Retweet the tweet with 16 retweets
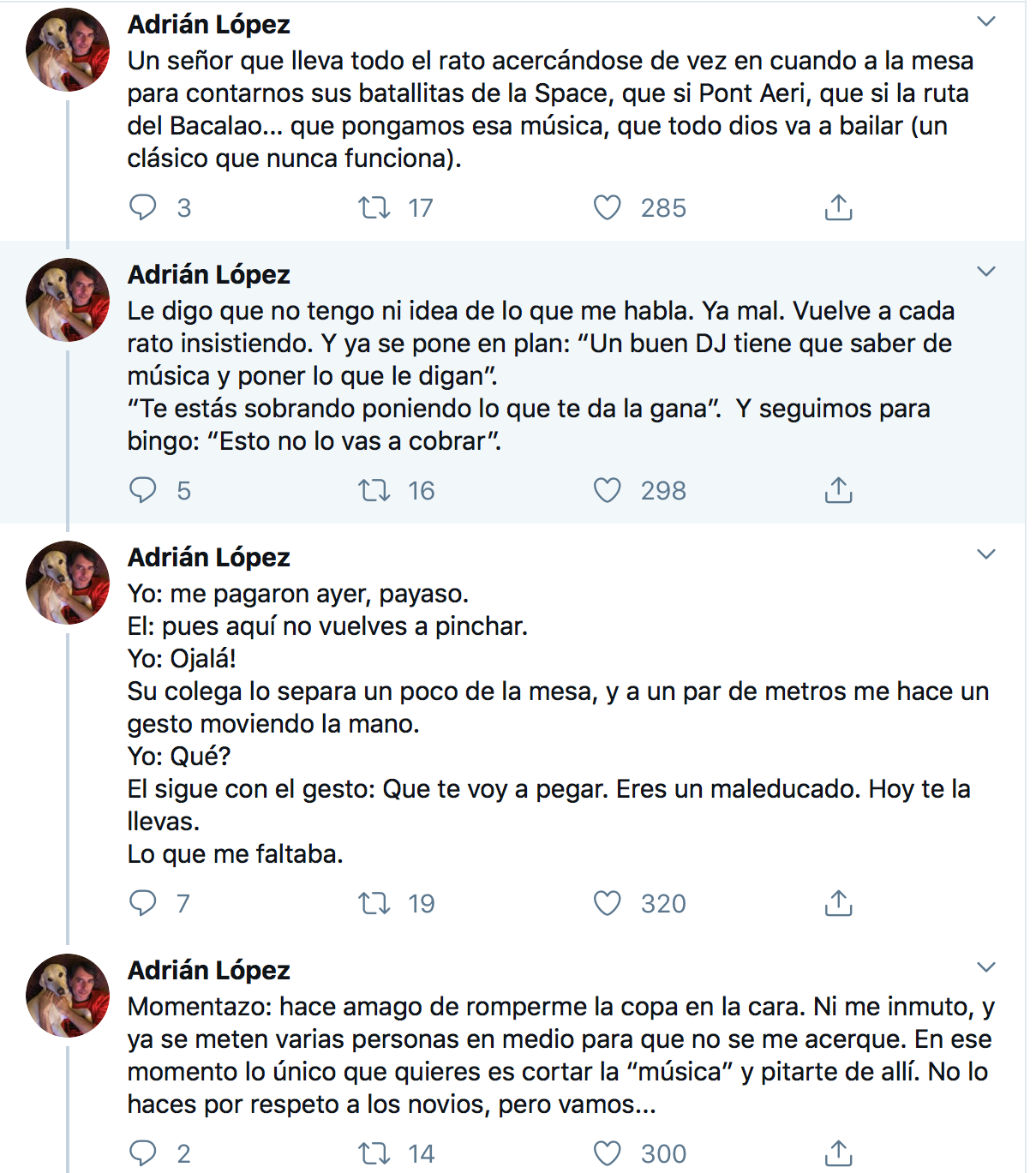1036x1173 pixels. tap(374, 490)
